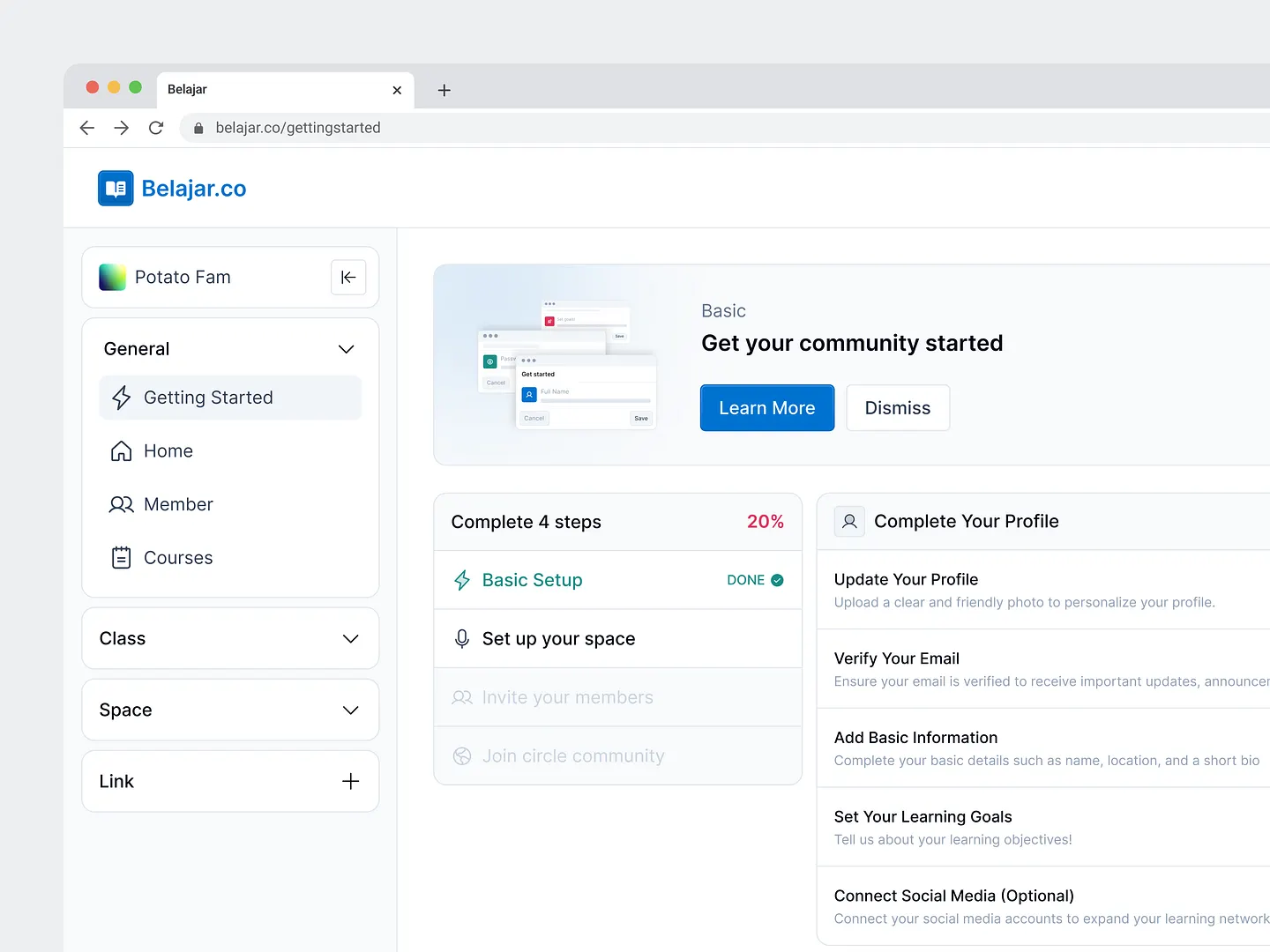Image resolution: width=1270 pixels, height=952 pixels.
Task: Click the members icon beside Invite your members
Action: coord(462,697)
